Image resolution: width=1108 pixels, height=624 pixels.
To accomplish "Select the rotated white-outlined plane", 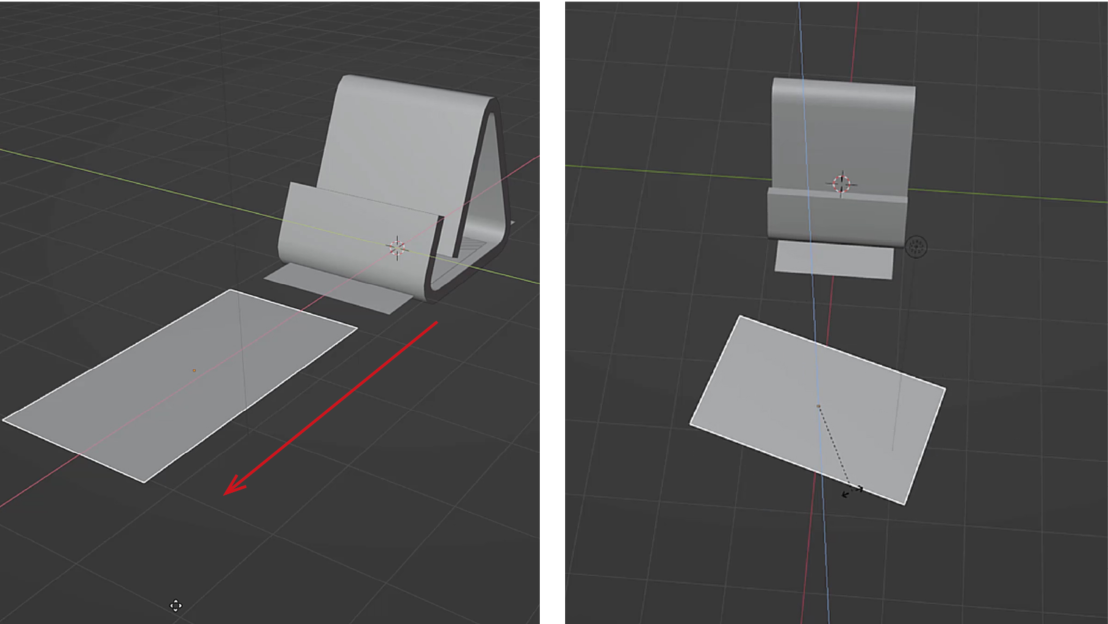I will [818, 410].
